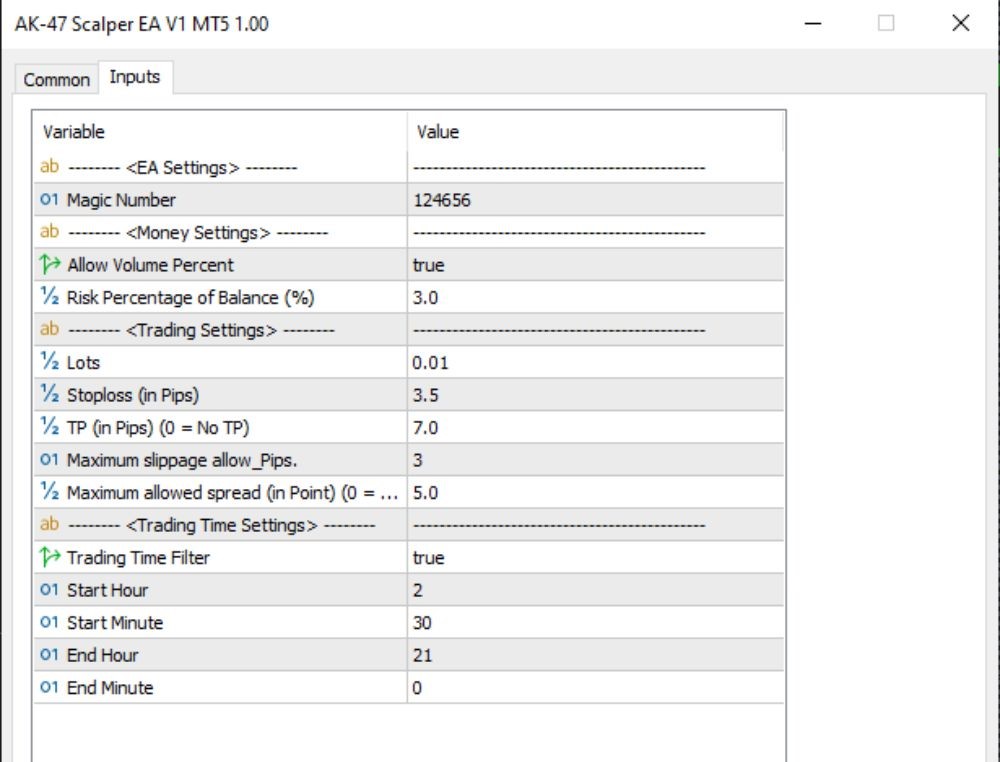
Task: Click the integer icon beside Maximum slippage allow_Pips
Action: 49,460
